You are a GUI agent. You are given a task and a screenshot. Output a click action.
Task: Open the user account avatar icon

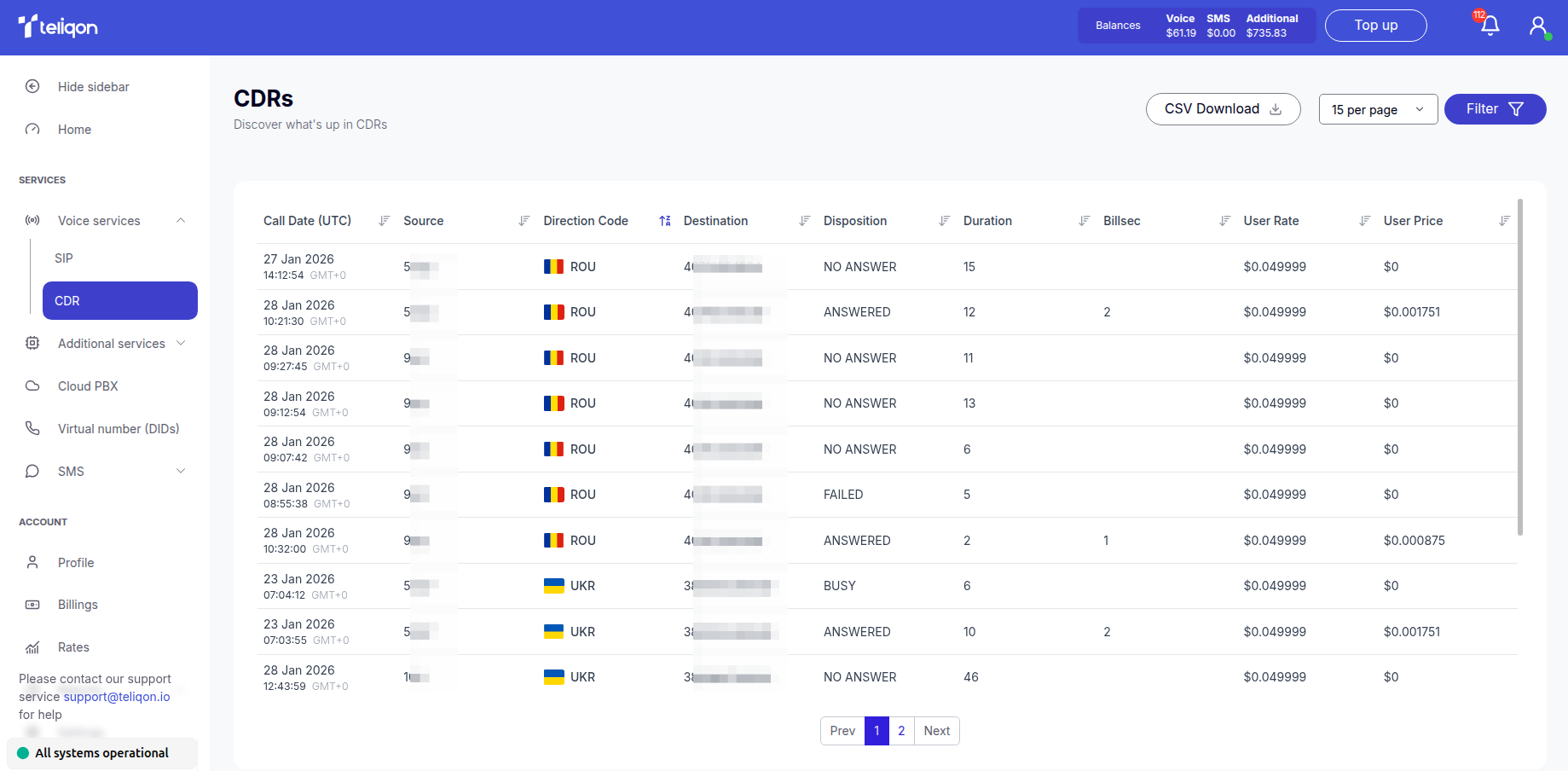[x=1537, y=26]
